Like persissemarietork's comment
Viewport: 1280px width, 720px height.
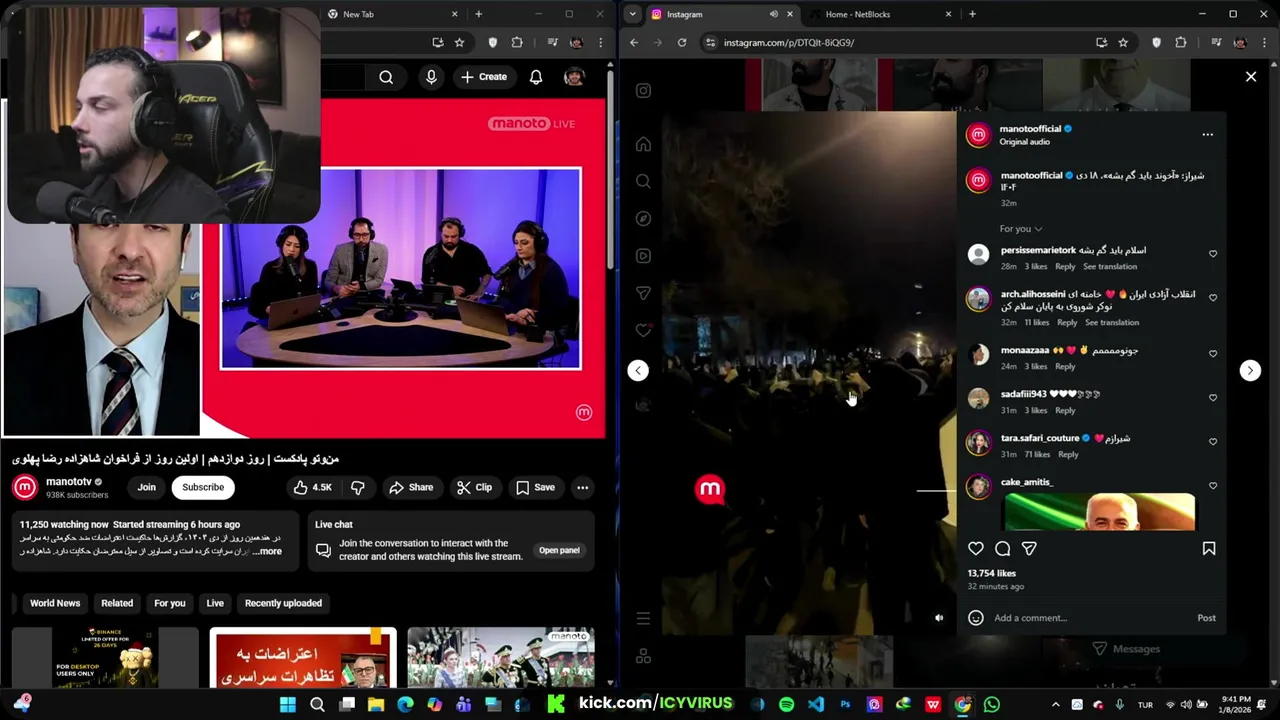1213,254
